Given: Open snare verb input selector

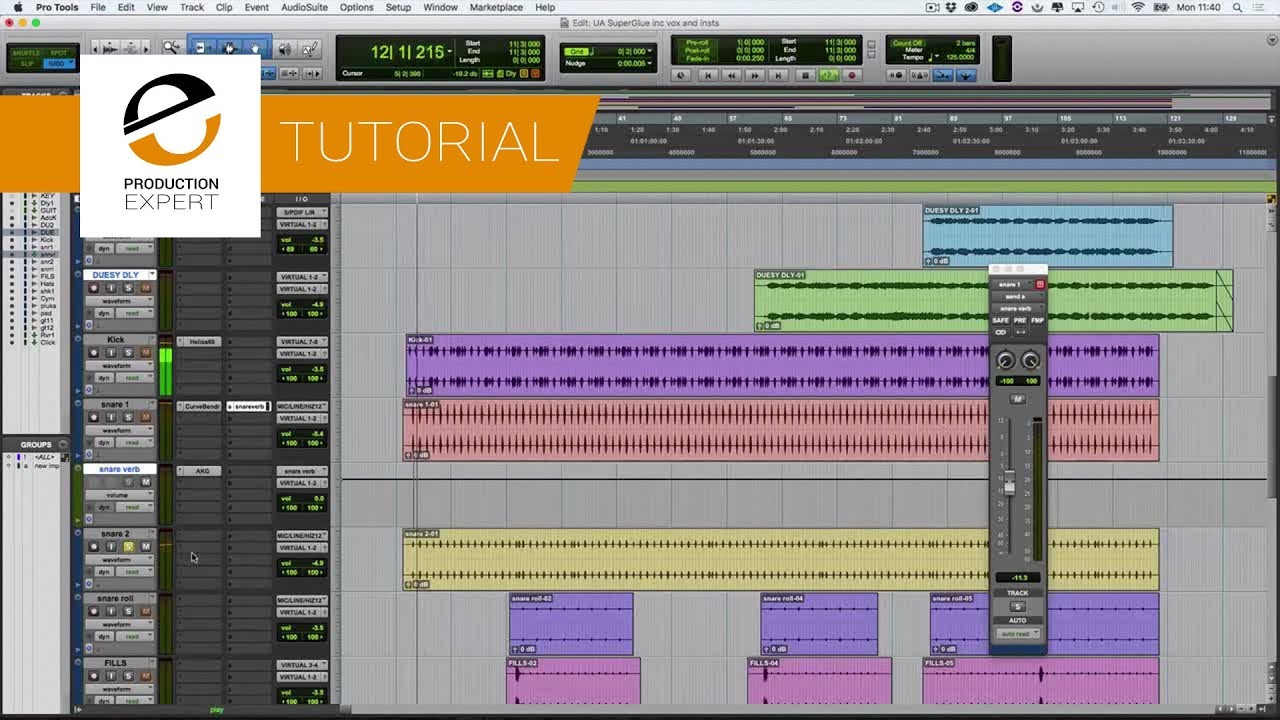Looking at the screenshot, I should [301, 471].
